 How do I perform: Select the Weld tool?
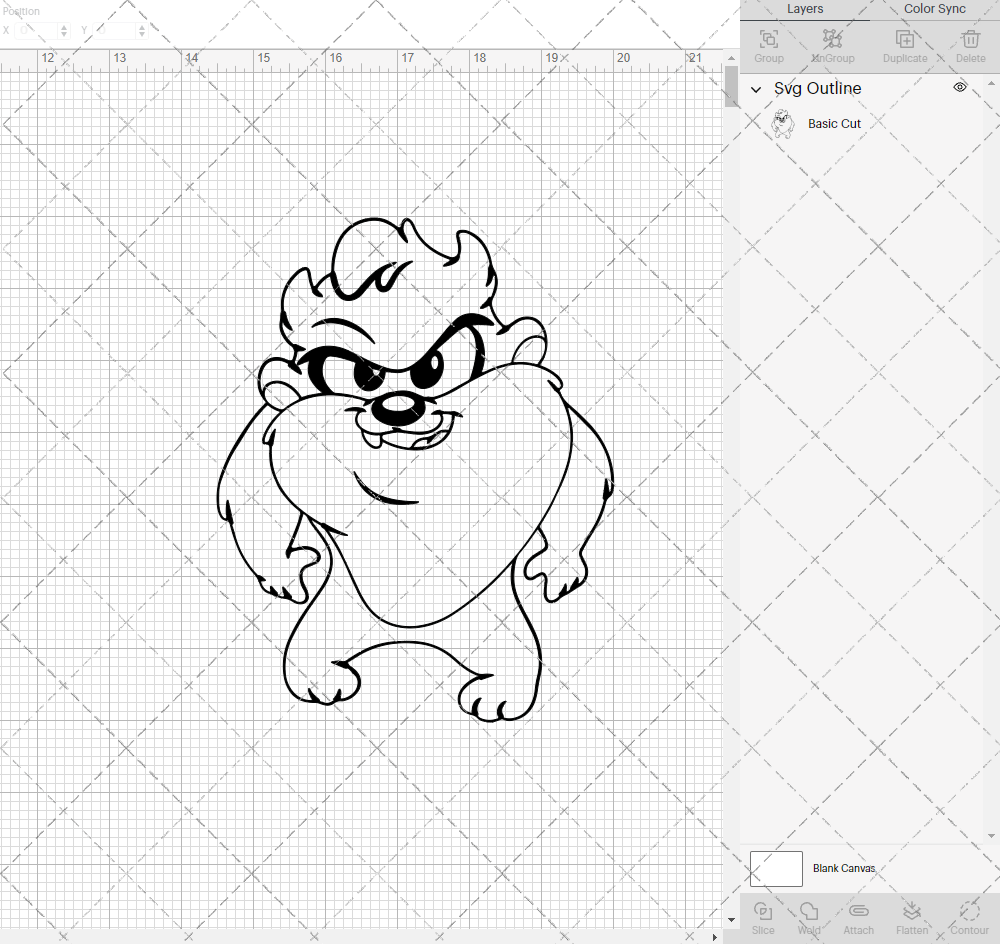click(809, 911)
